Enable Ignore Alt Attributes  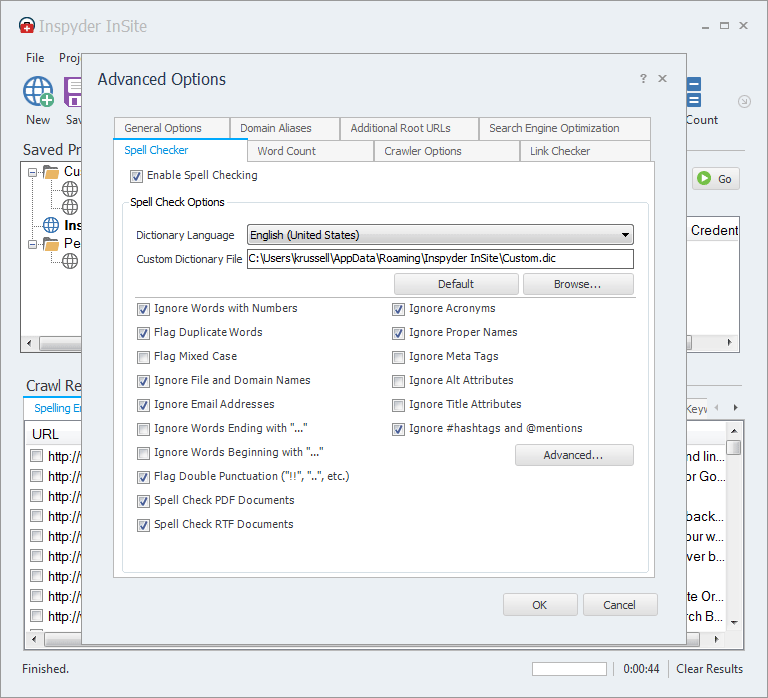tap(398, 381)
